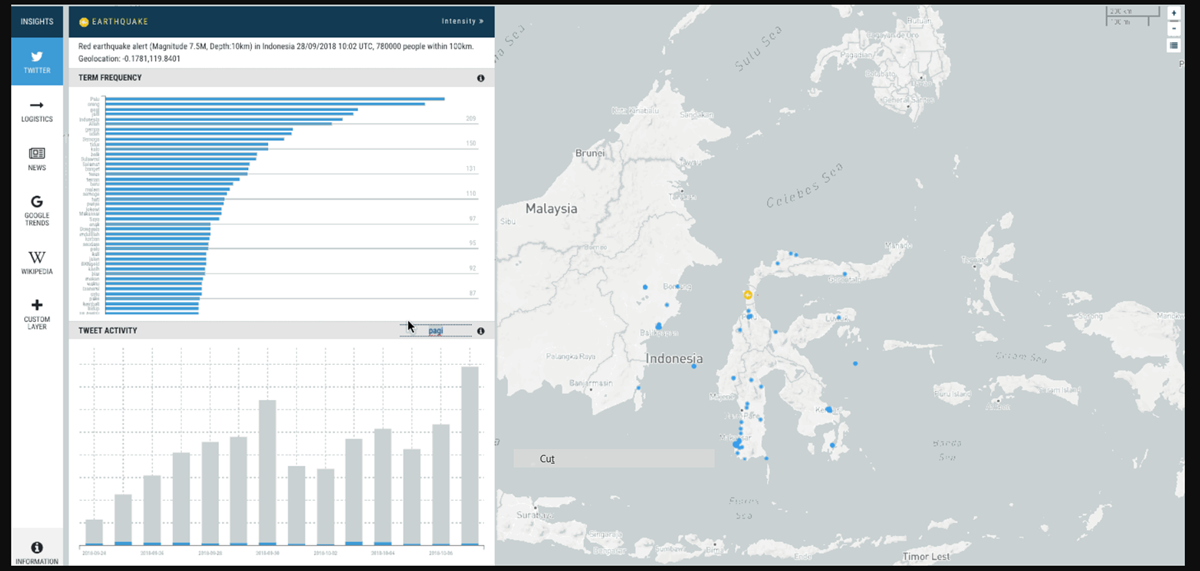Click the tallest bar in Tweet Activity
This screenshot has width=1200, height=571.
pyautogui.click(x=469, y=455)
